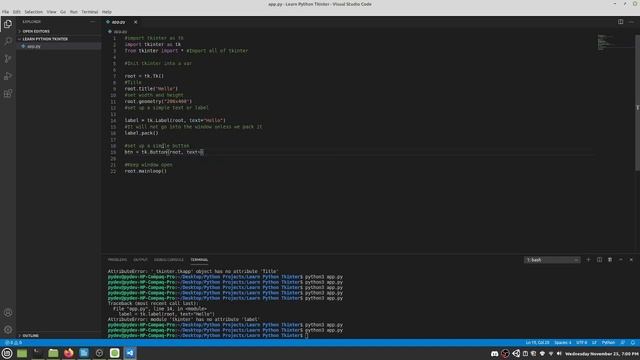
Task: Switch to the Debug Console tab
Action: (169, 260)
